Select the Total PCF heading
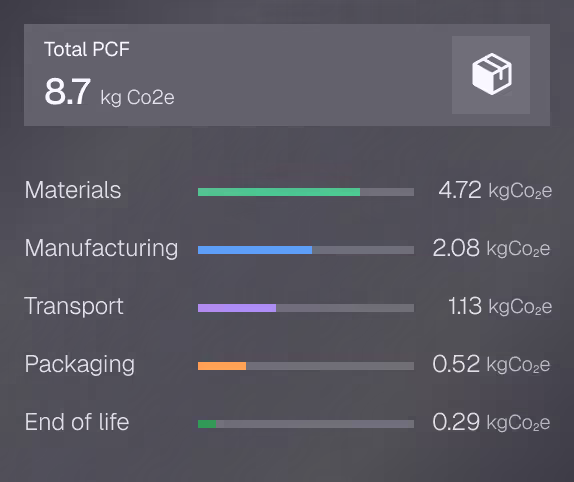This screenshot has width=574, height=482. (x=87, y=49)
